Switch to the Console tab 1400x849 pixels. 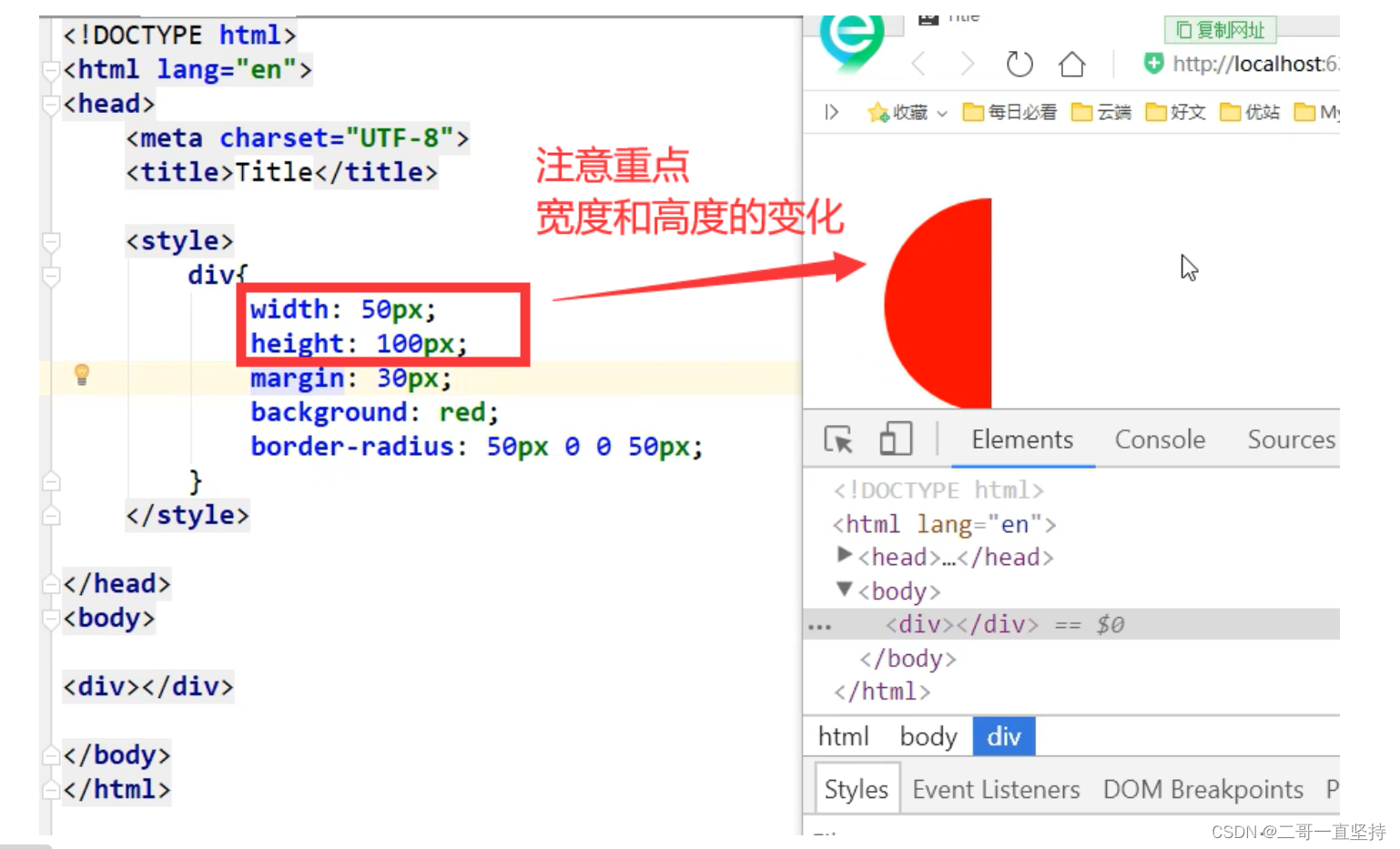click(1160, 440)
